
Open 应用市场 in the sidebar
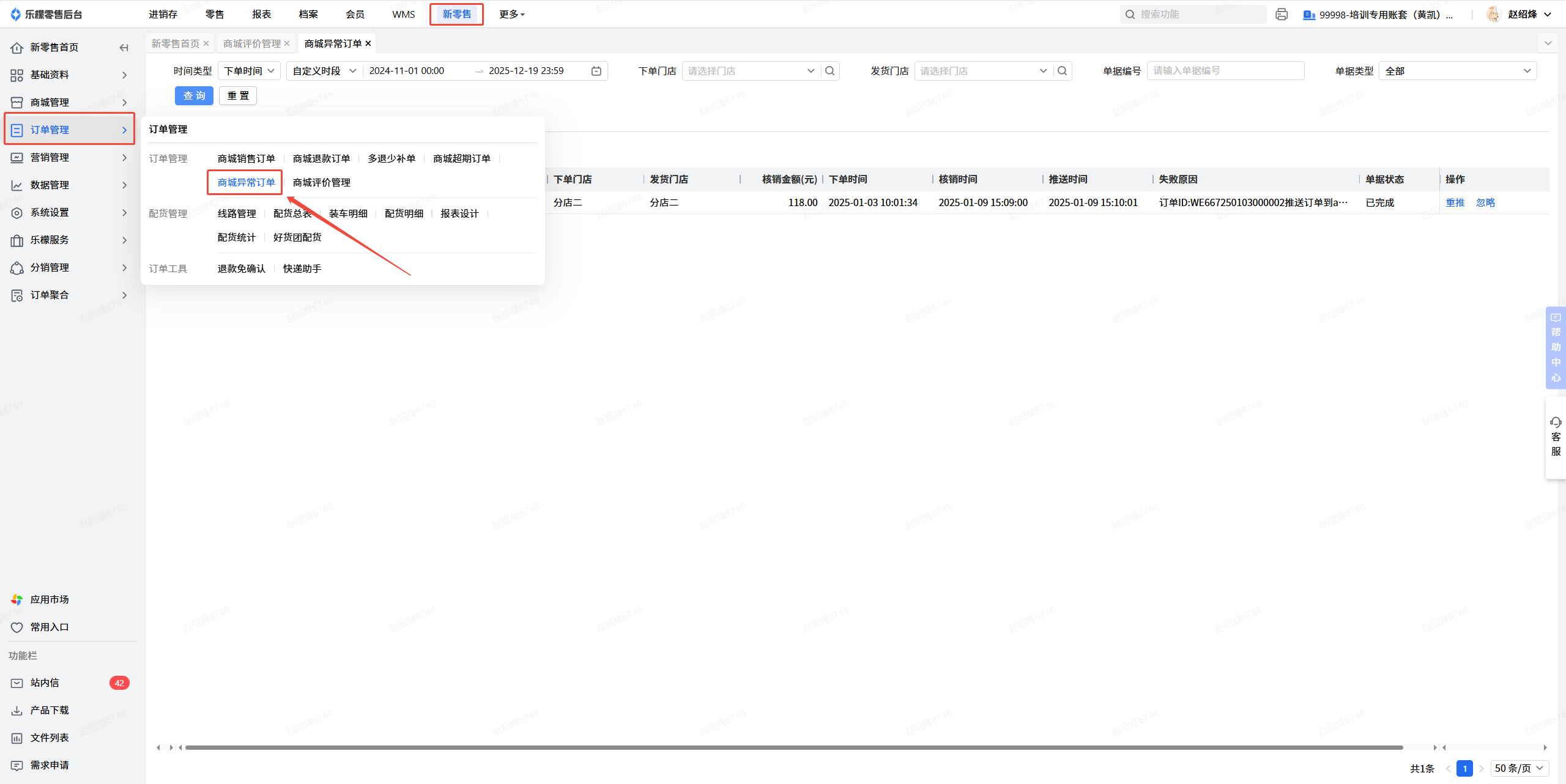click(x=49, y=599)
